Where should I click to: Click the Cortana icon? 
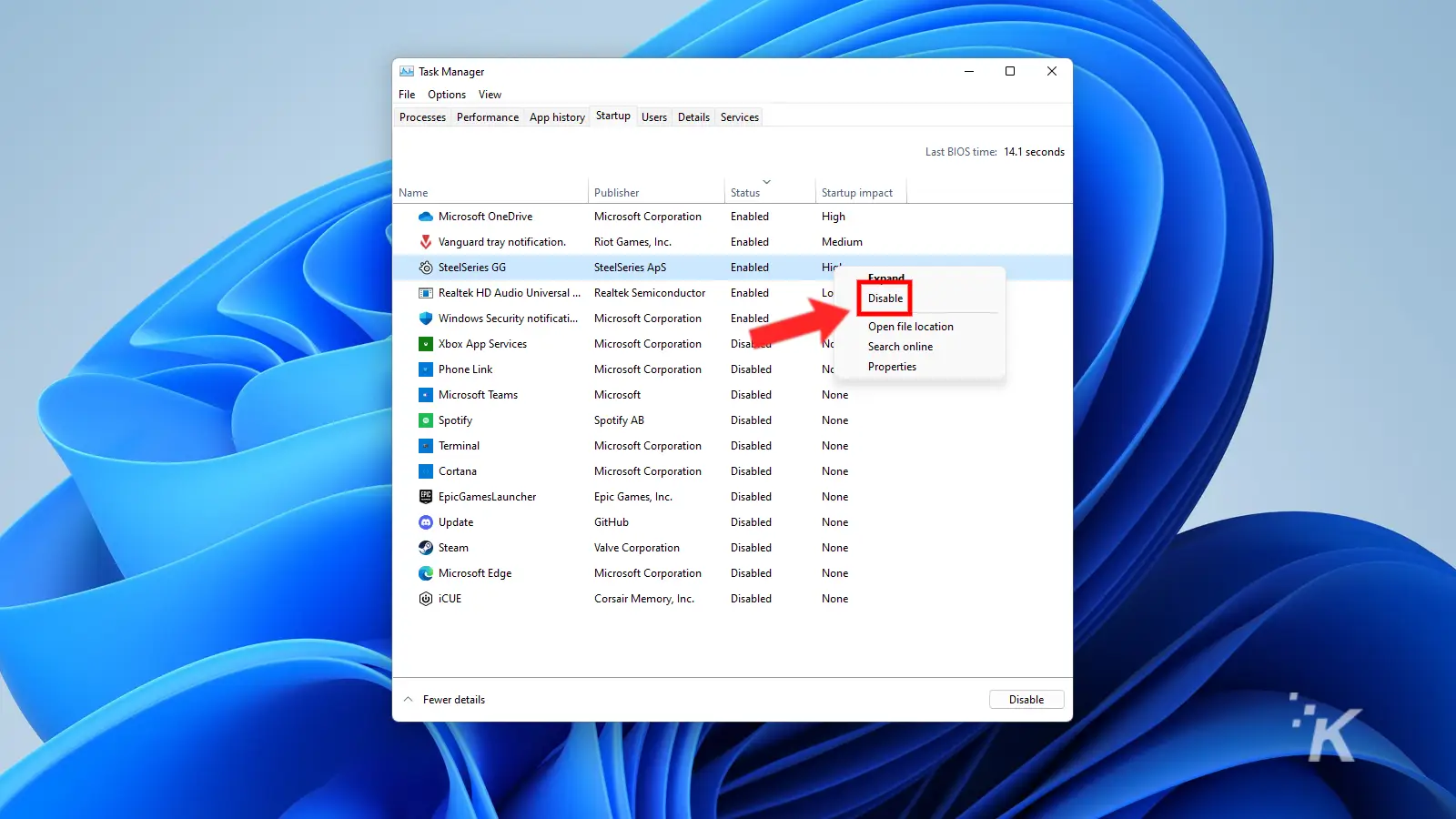point(425,471)
